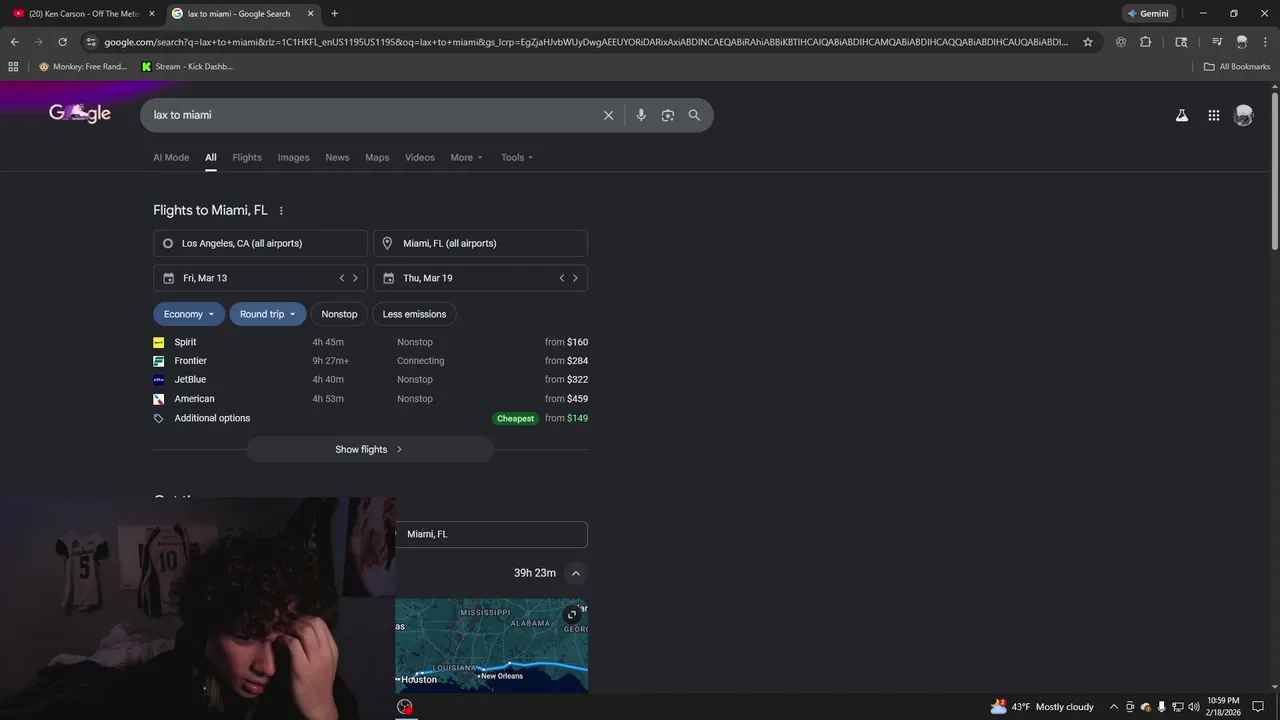Viewport: 1280px width, 720px height.
Task: Open the American flight from $459
Action: (x=370, y=399)
